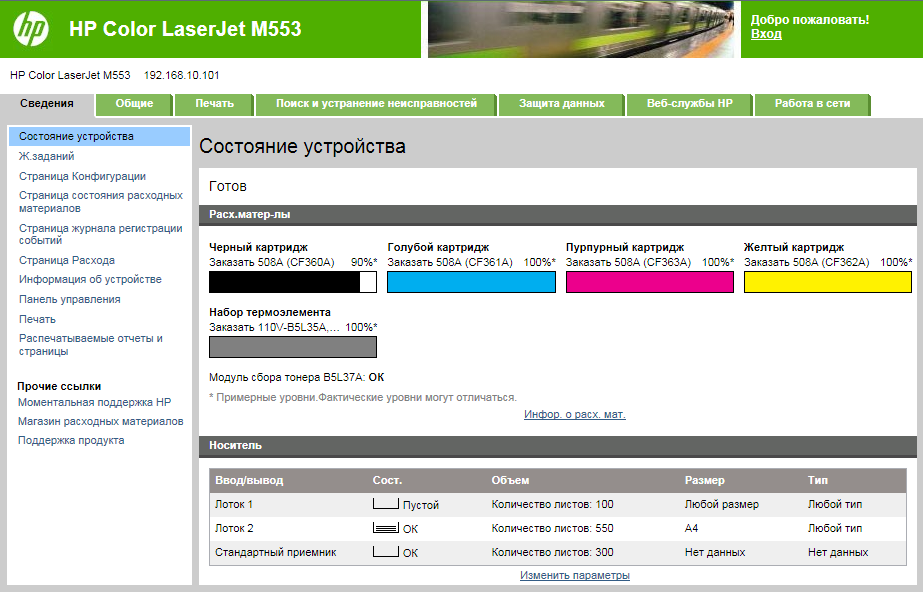Click A4 size cell for Лоток 2
This screenshot has height=592, width=923.
[x=691, y=528]
